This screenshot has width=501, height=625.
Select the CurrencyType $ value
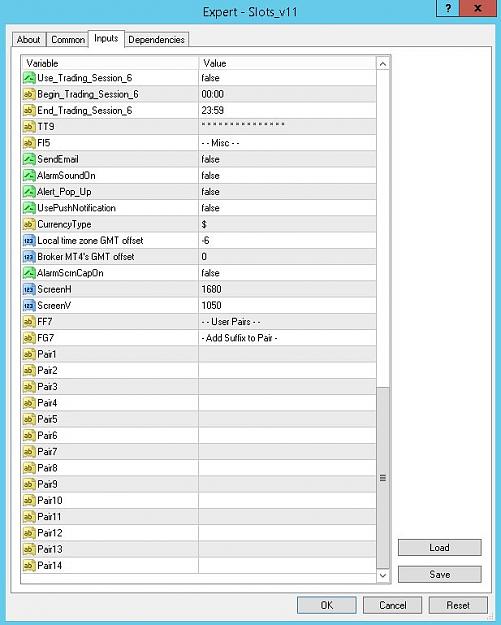pyautogui.click(x=287, y=224)
